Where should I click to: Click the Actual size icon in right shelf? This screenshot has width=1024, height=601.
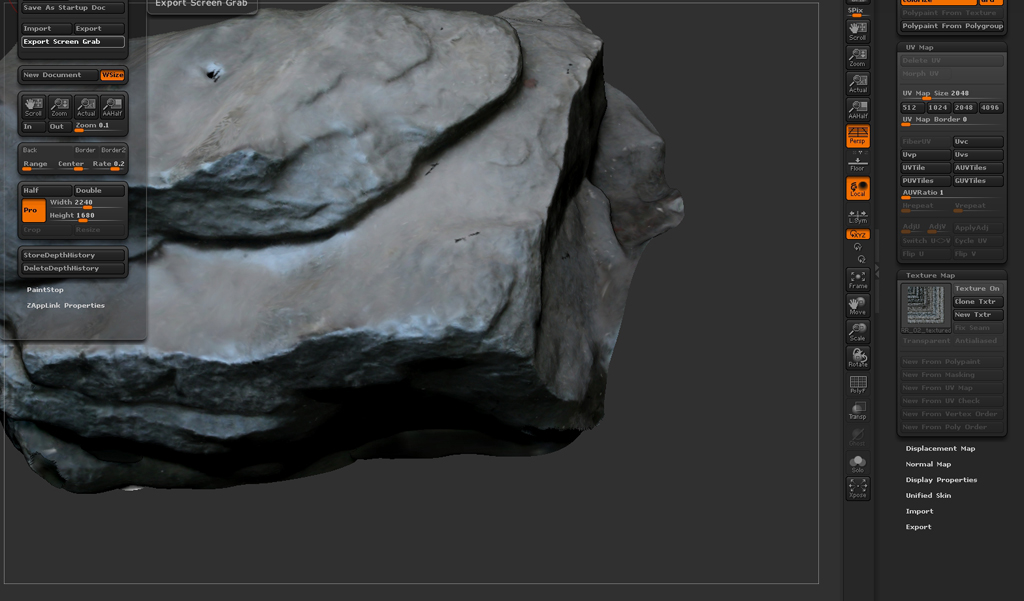click(x=857, y=84)
